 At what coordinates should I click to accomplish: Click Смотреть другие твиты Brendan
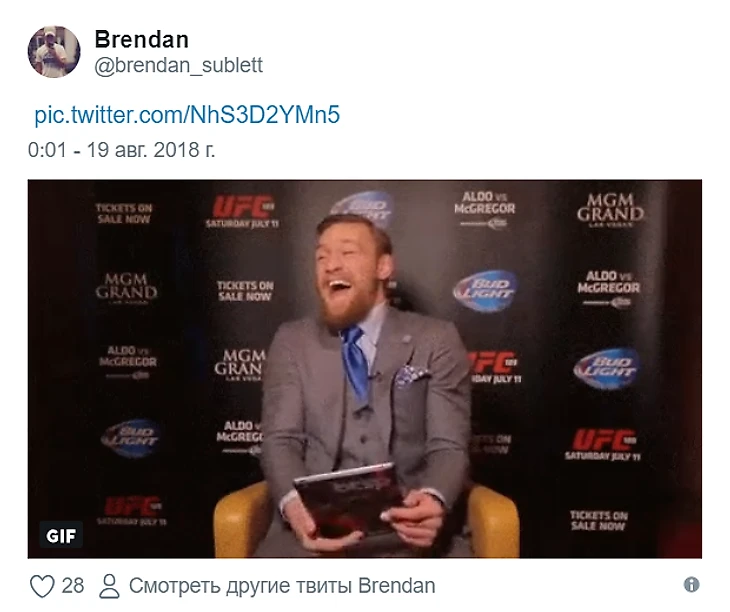pyautogui.click(x=282, y=585)
